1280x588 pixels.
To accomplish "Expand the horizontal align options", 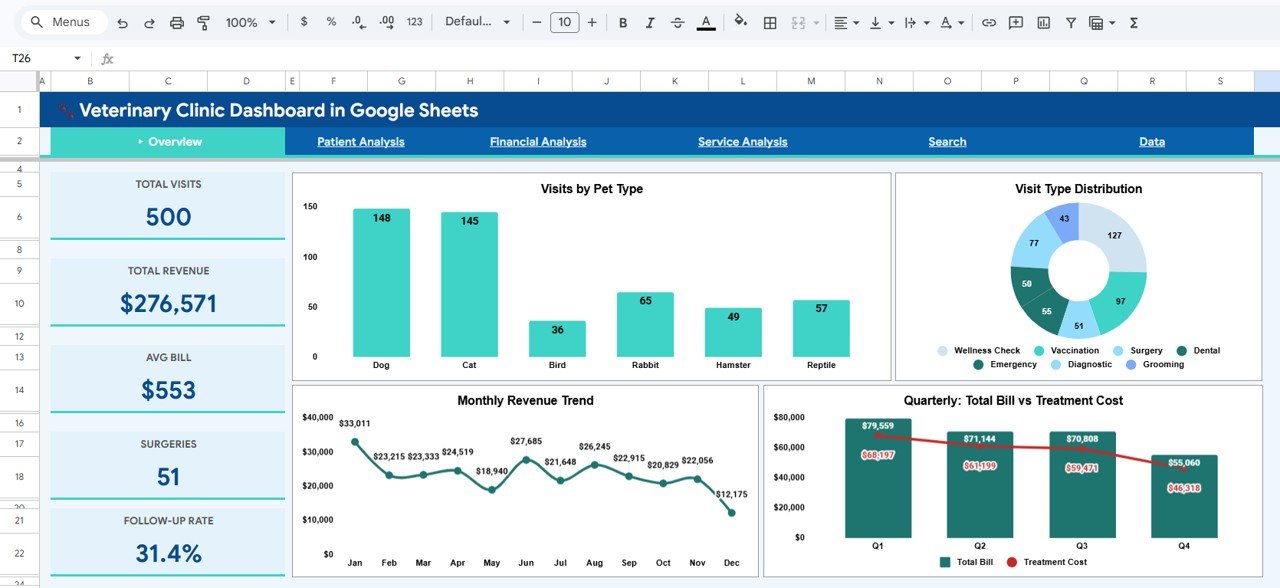I will [856, 22].
